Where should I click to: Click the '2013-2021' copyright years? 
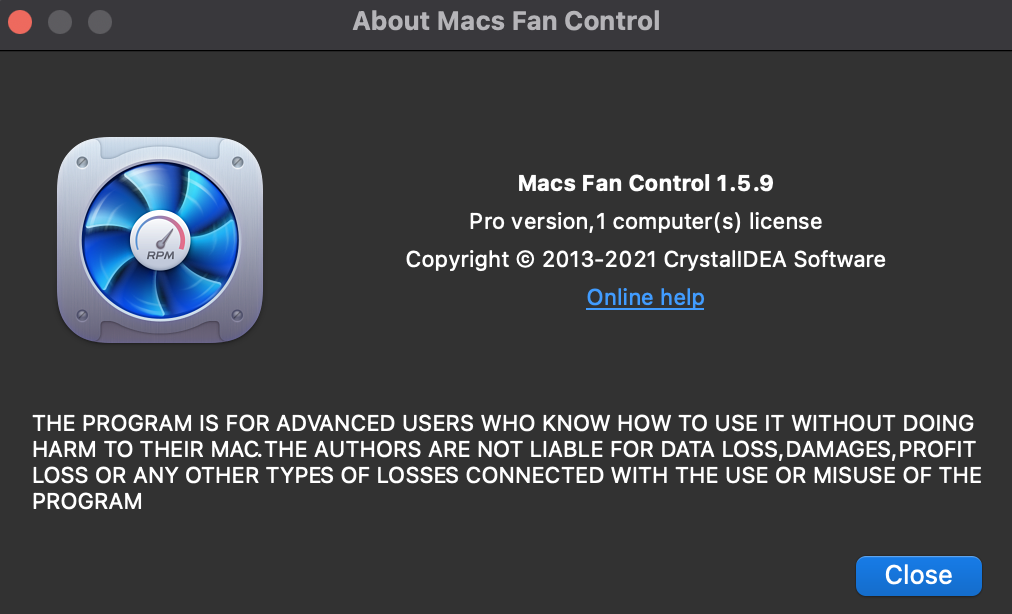599,260
